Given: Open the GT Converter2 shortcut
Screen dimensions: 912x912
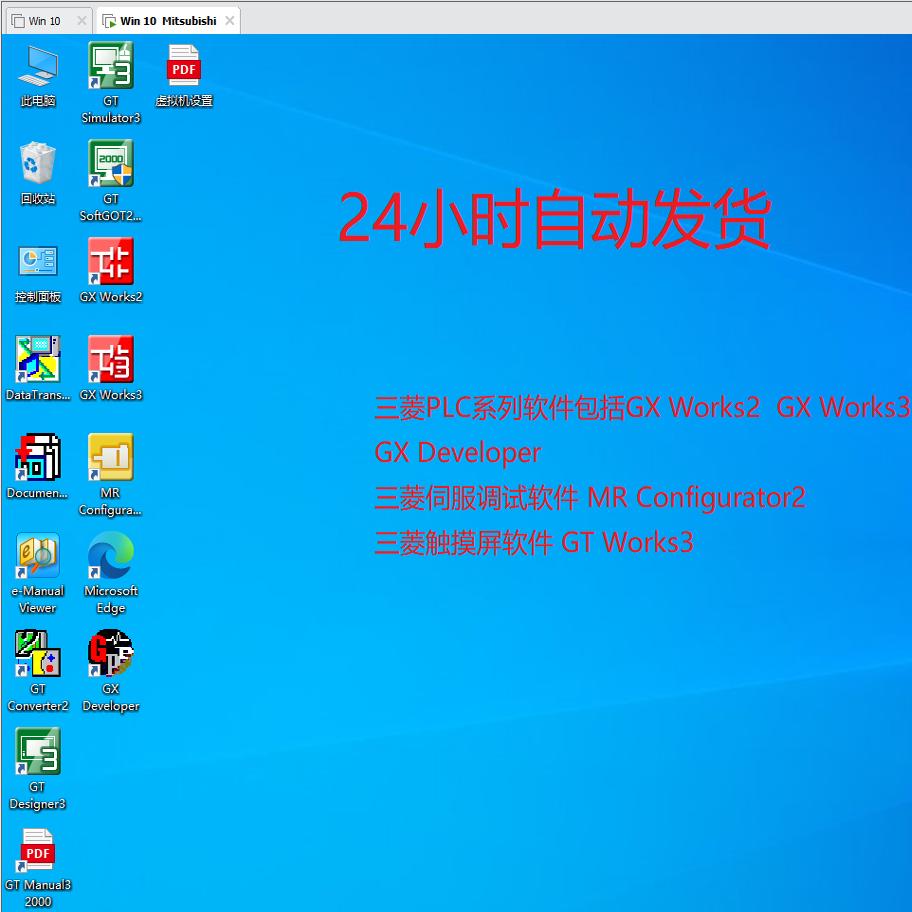Looking at the screenshot, I should [x=38, y=671].
